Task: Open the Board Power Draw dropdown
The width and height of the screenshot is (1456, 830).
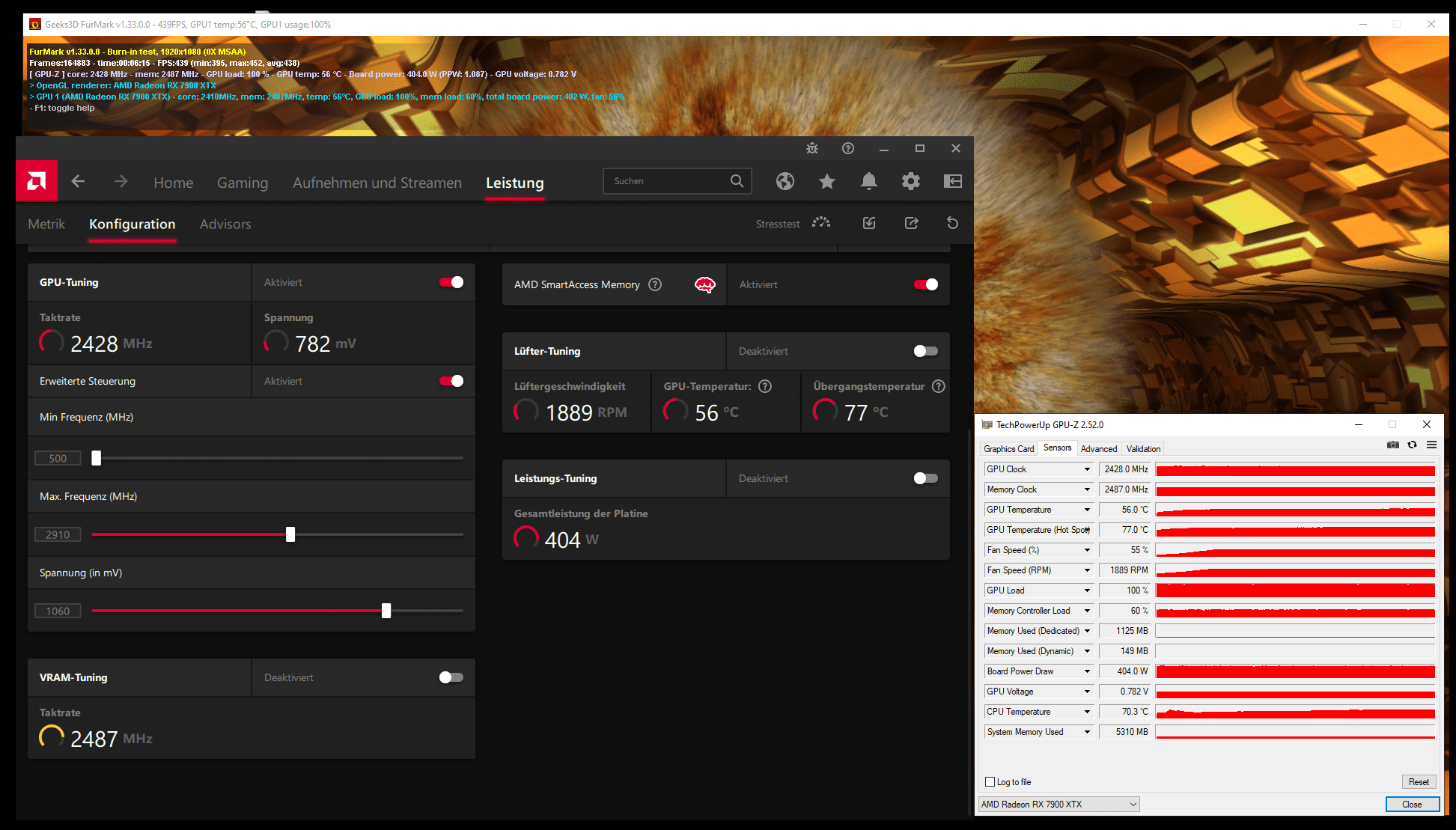Action: 1087,671
